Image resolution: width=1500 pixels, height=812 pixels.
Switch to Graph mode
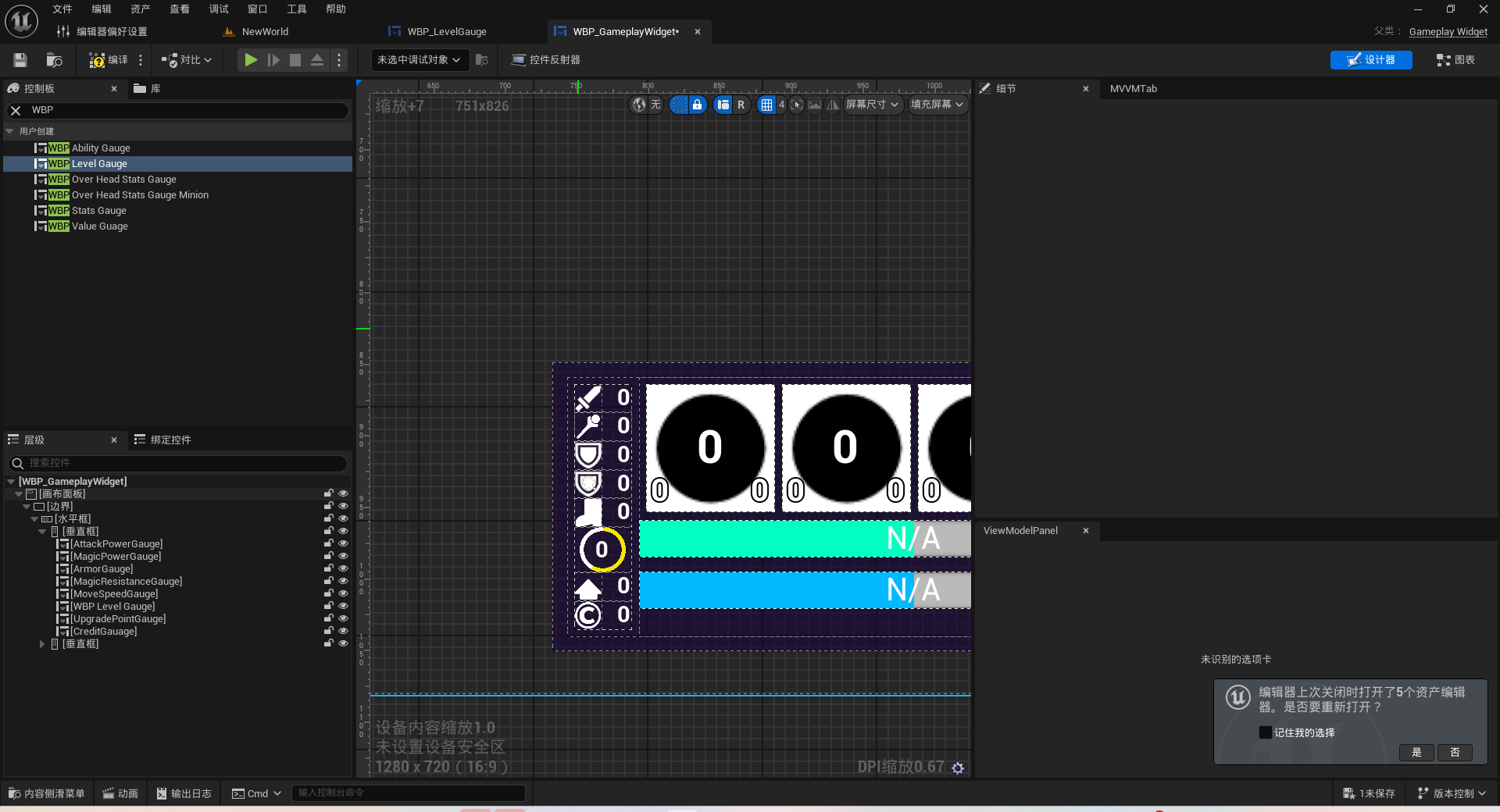pos(1455,60)
